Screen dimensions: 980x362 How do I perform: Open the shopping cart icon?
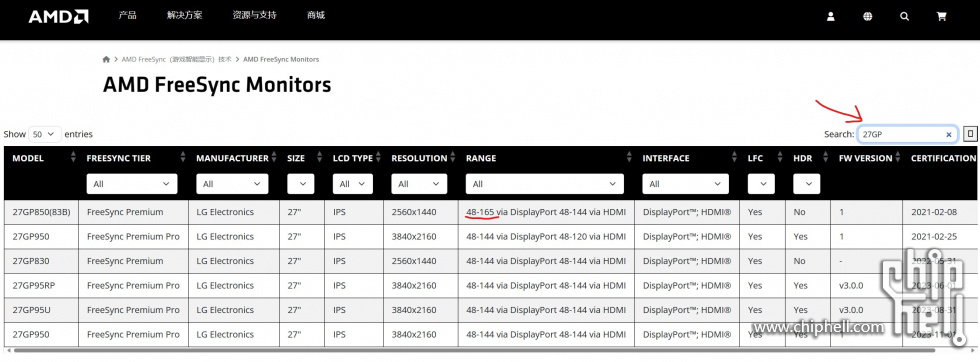click(941, 17)
